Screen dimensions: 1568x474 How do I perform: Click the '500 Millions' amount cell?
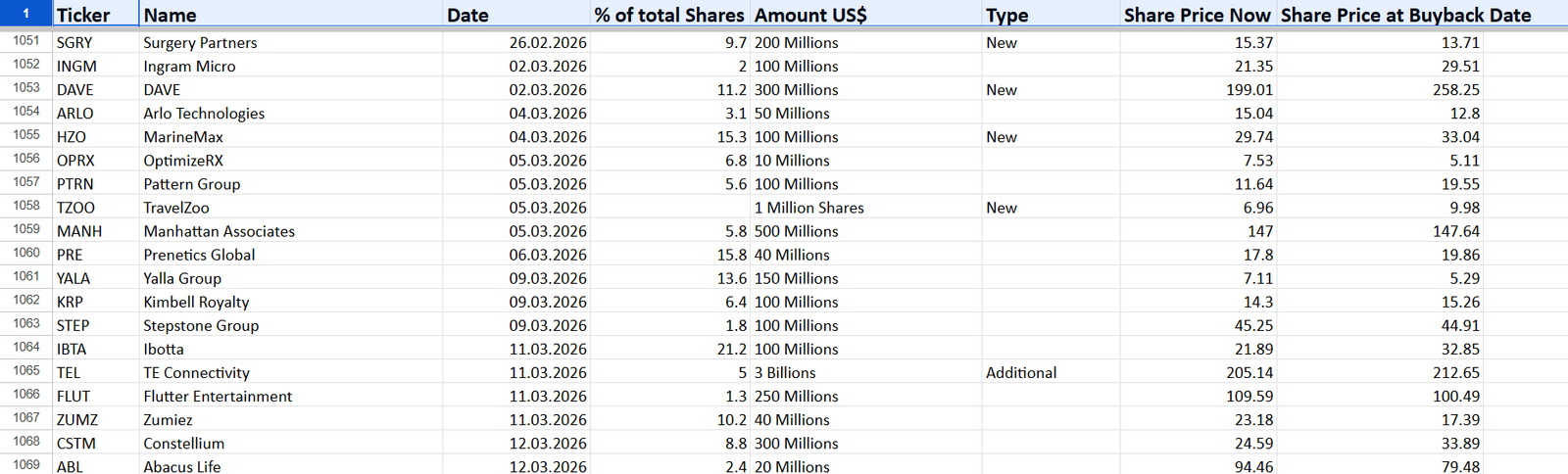coord(866,230)
